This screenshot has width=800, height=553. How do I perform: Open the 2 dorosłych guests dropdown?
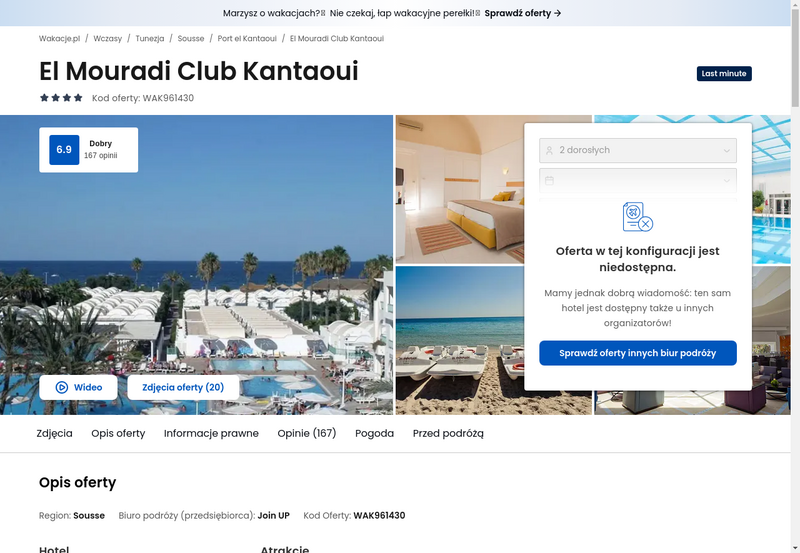tap(638, 150)
